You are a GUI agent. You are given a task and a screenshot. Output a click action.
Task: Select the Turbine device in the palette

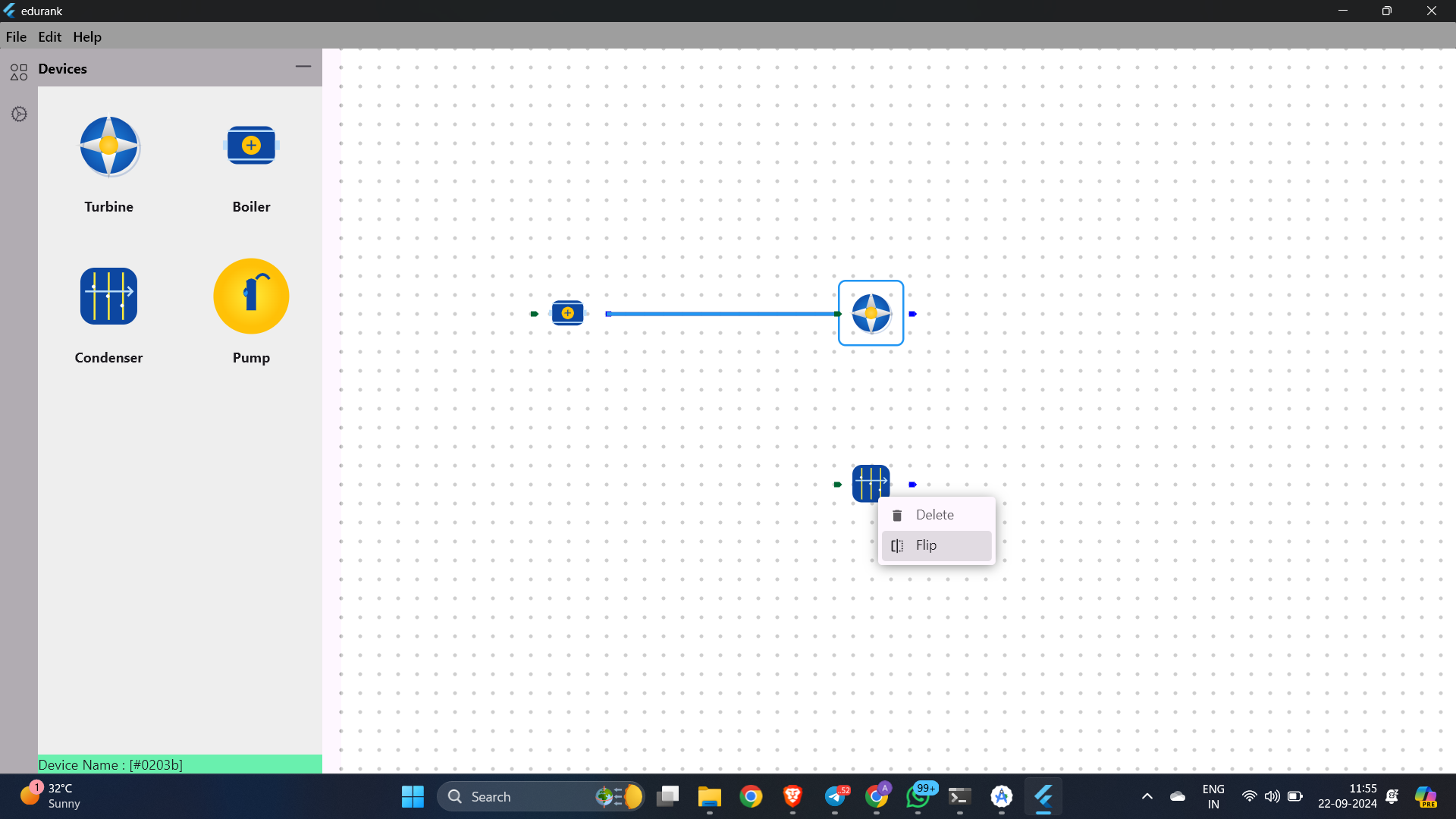tap(108, 146)
